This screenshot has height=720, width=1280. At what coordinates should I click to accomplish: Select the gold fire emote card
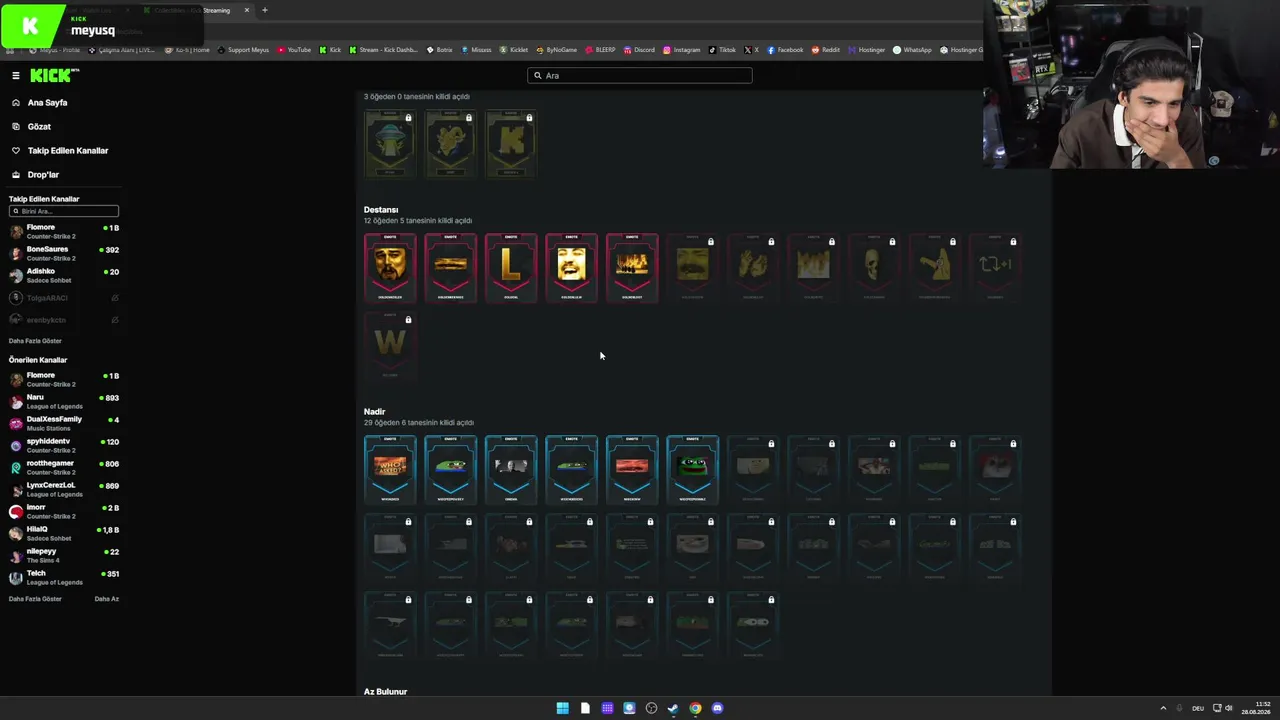click(632, 267)
